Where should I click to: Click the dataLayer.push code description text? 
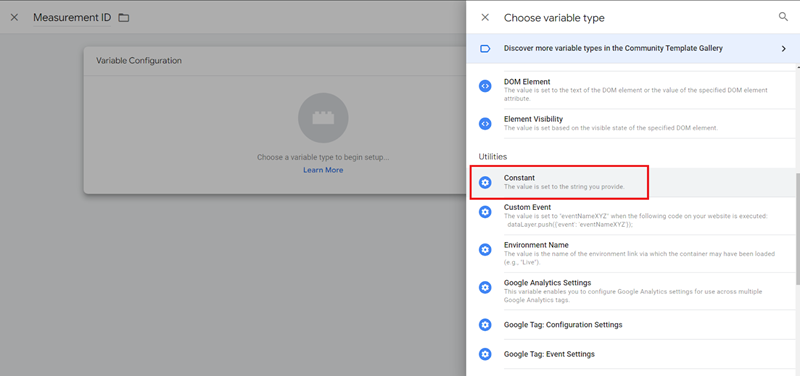(570, 225)
